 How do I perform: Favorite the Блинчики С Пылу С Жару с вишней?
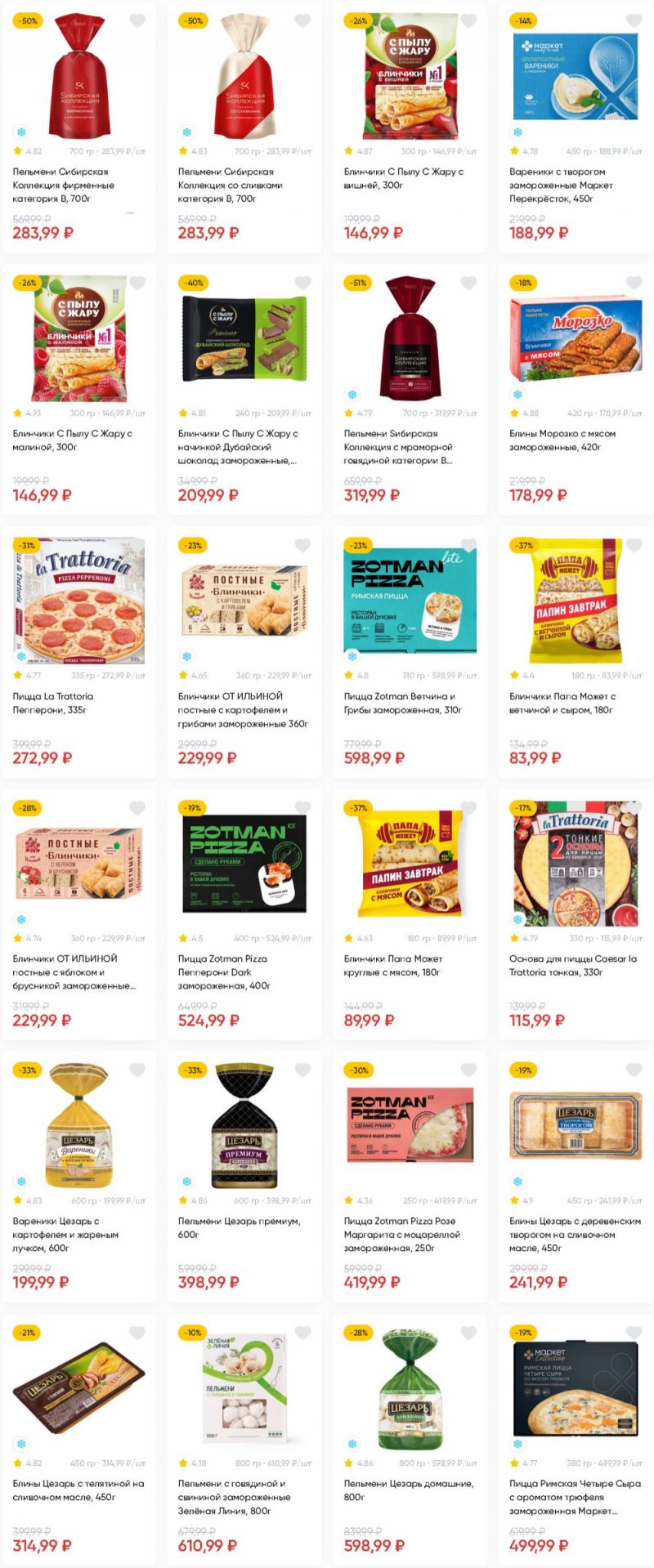coord(468,20)
